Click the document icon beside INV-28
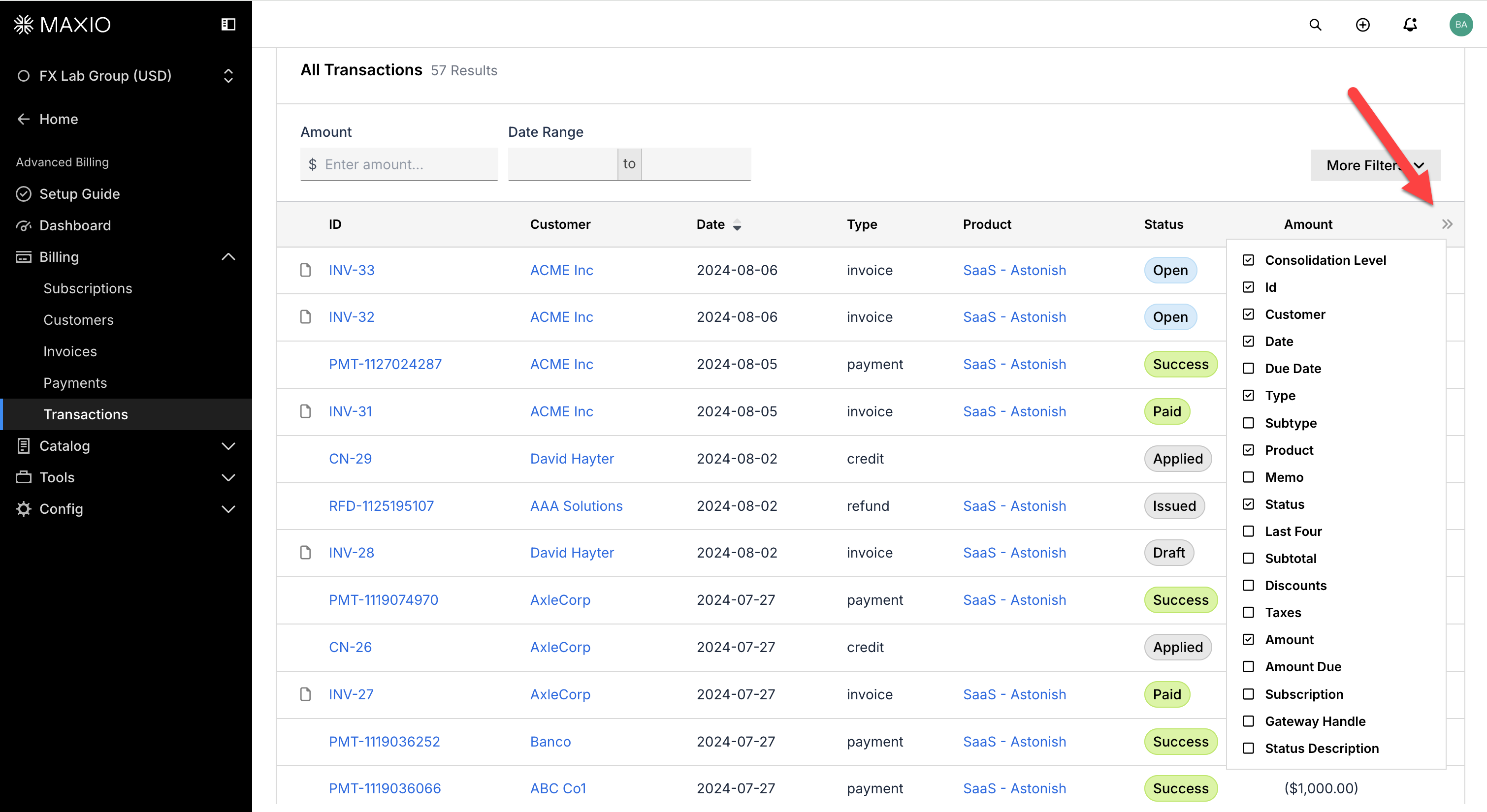The width and height of the screenshot is (1487, 812). click(x=305, y=553)
